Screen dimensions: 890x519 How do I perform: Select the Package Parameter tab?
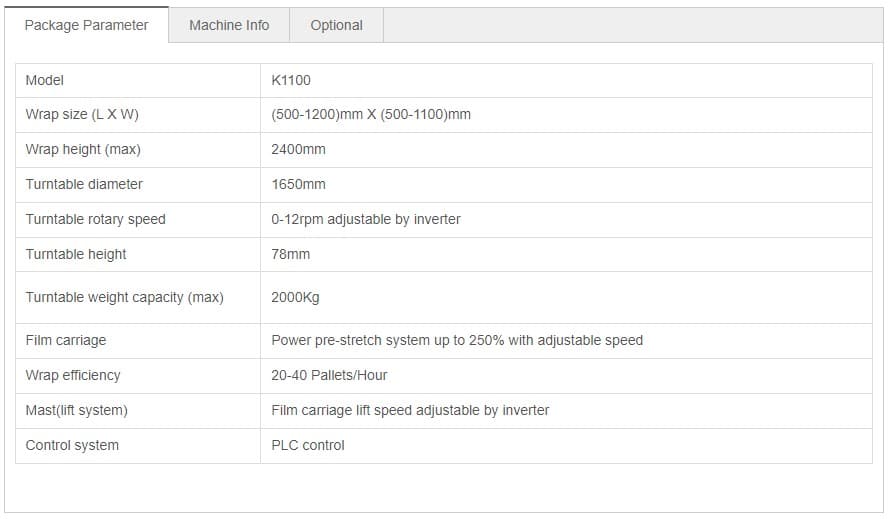(86, 25)
